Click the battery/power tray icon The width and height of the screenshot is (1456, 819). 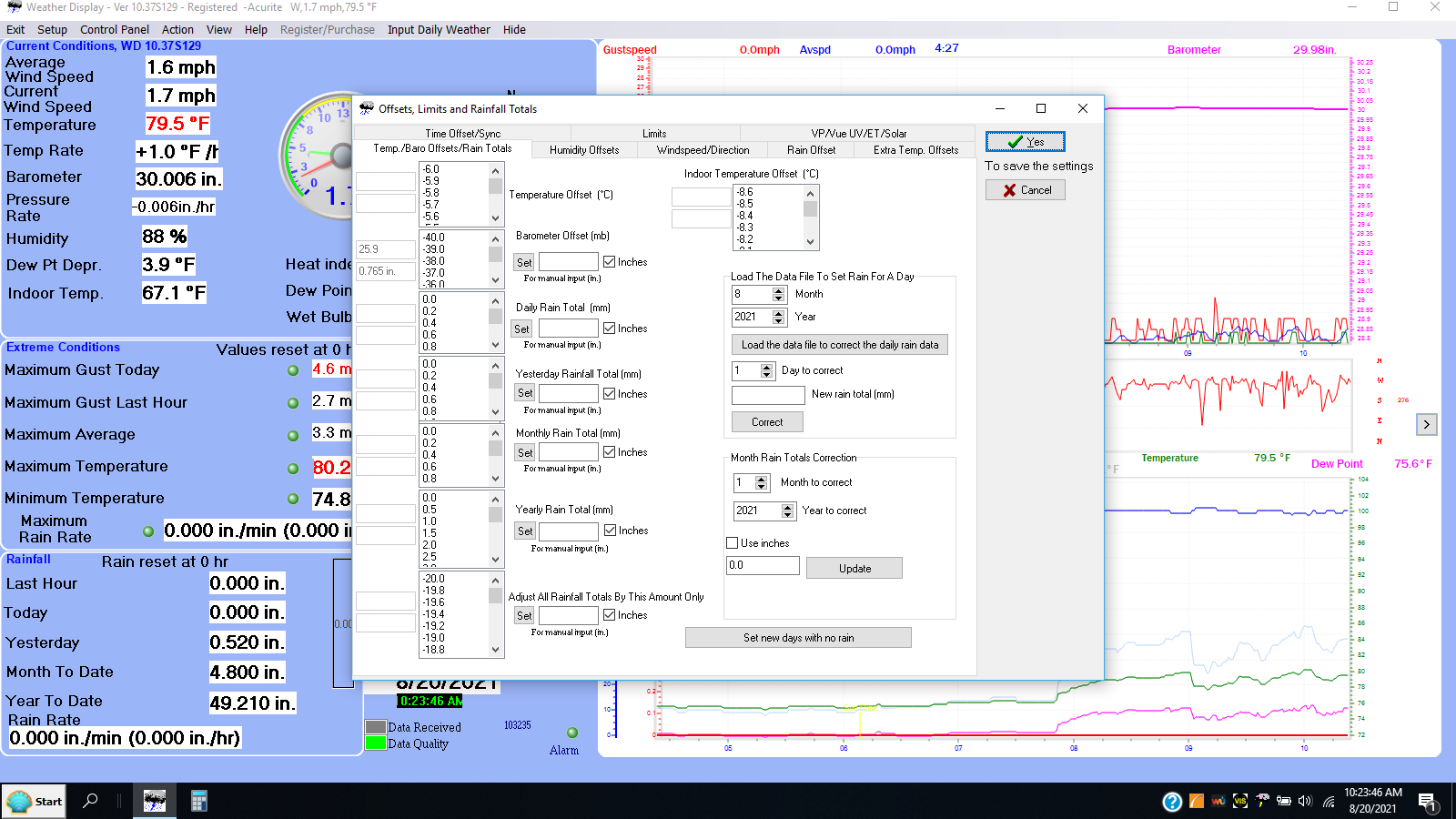[x=1283, y=801]
